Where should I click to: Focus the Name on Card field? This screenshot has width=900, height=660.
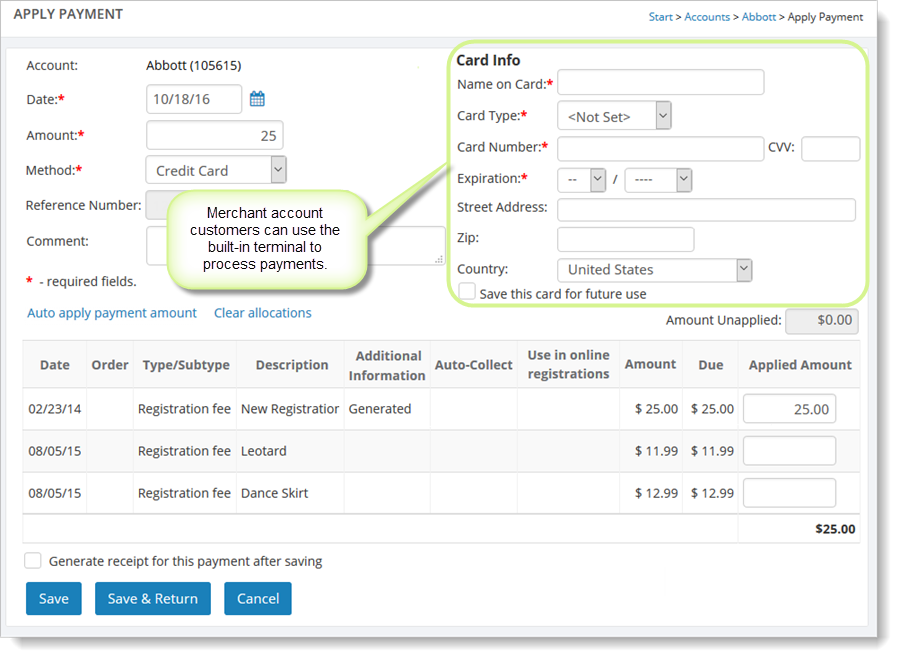[660, 82]
